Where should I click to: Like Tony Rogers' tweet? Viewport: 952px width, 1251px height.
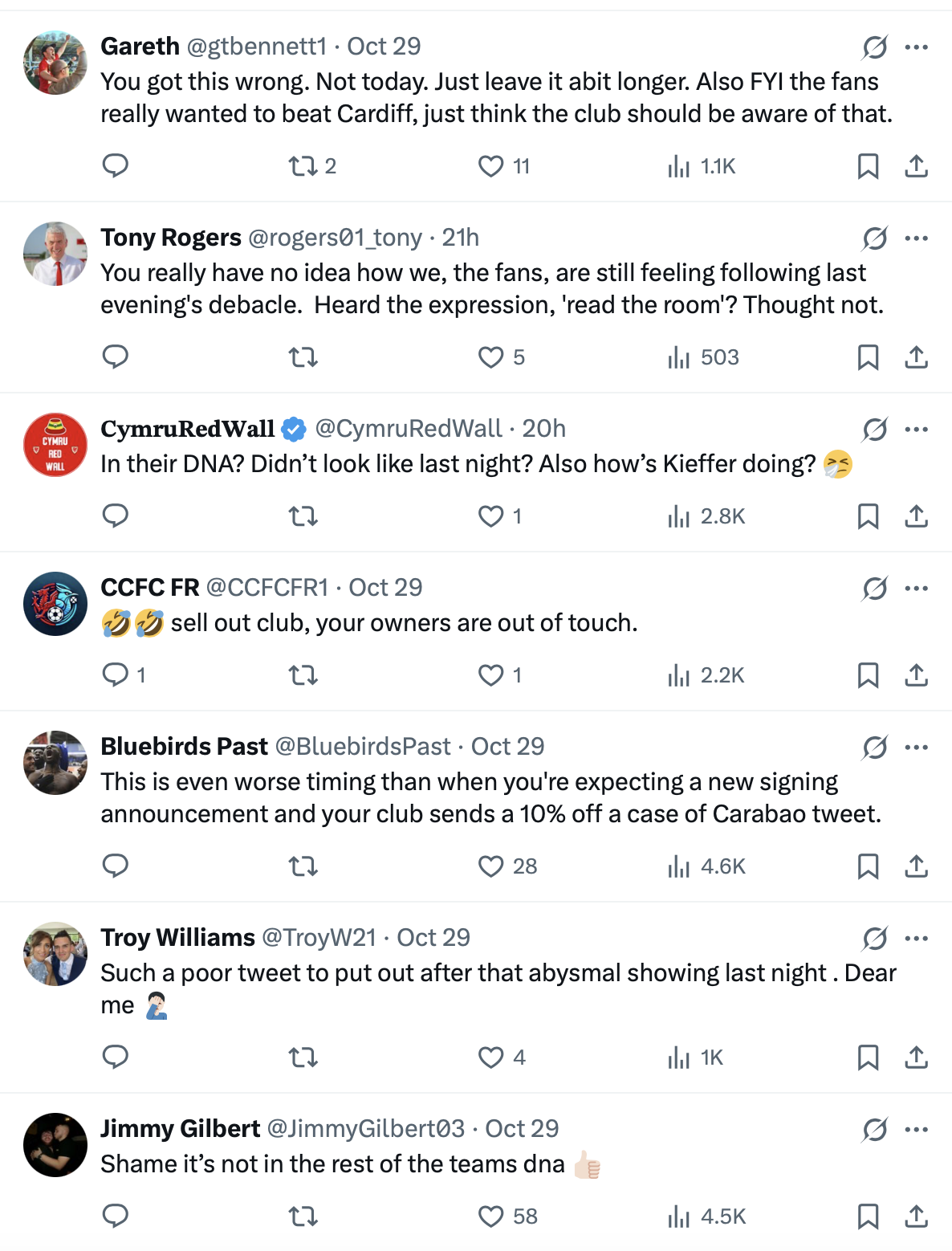click(x=490, y=357)
